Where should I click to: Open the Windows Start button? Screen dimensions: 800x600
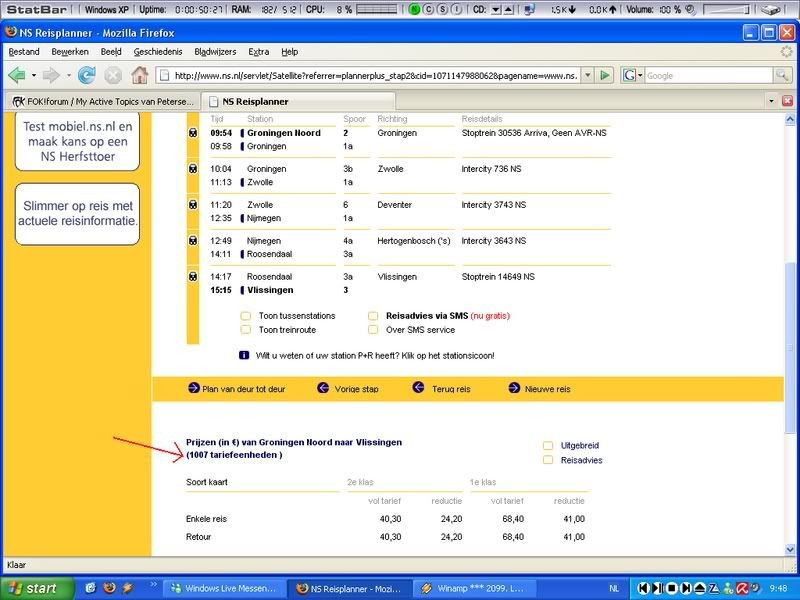36,588
